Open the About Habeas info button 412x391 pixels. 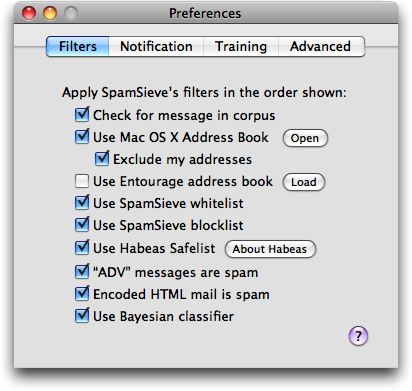coord(270,249)
